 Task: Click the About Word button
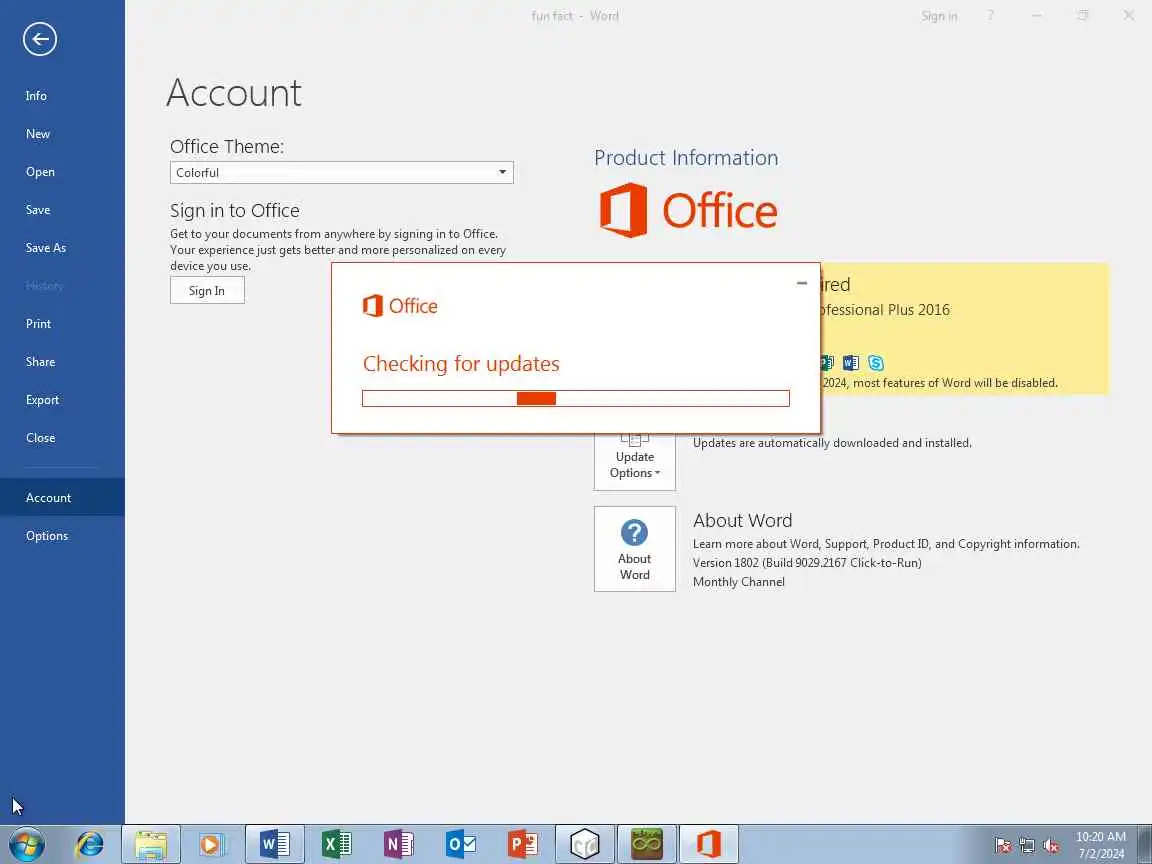click(x=635, y=549)
